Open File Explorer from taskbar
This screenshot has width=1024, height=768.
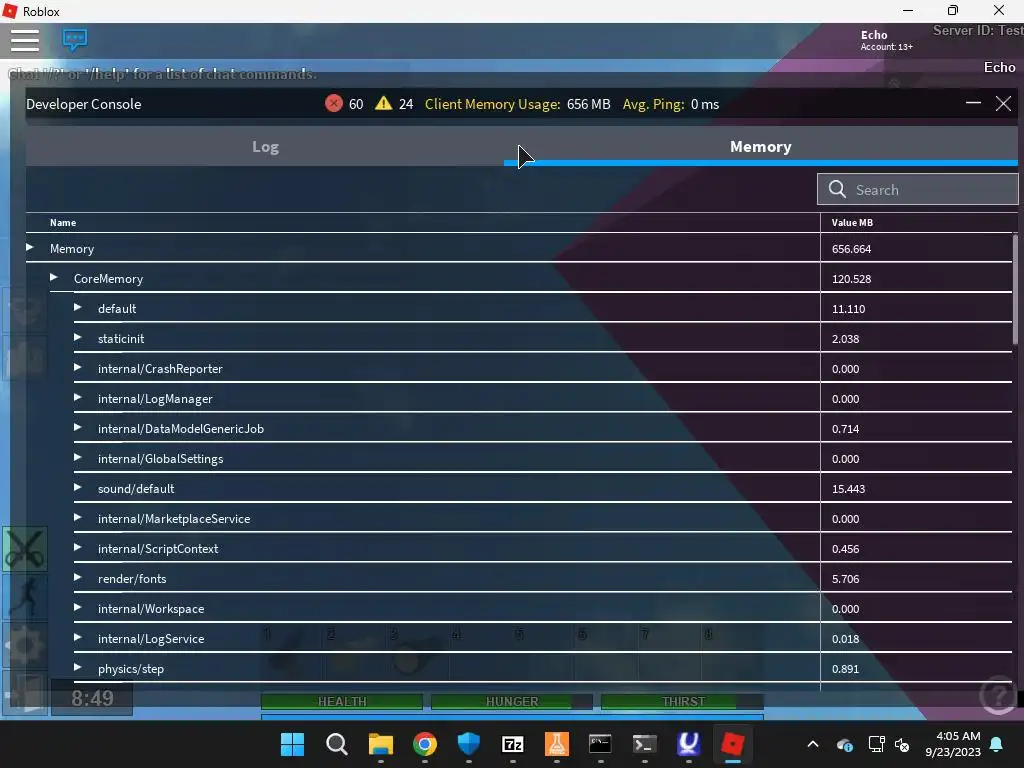(x=381, y=744)
